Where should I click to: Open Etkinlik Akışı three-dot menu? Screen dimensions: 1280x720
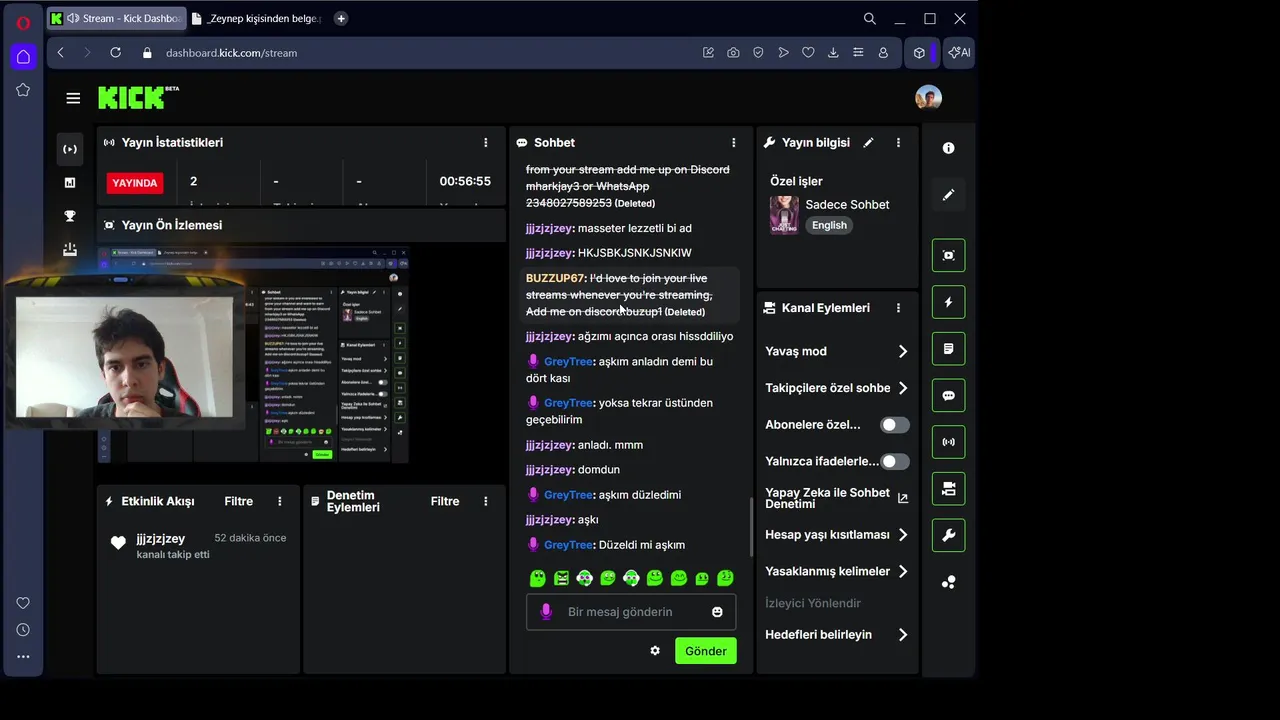[280, 501]
